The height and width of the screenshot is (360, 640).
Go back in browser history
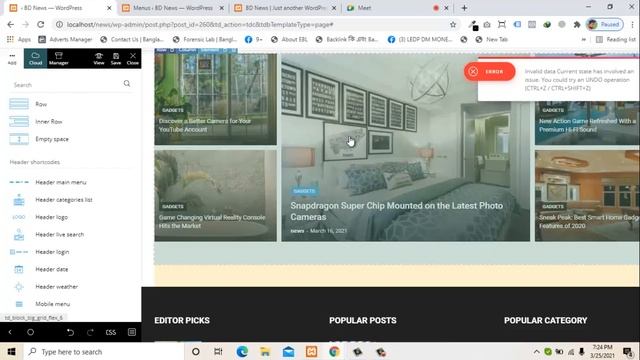[x=11, y=24]
